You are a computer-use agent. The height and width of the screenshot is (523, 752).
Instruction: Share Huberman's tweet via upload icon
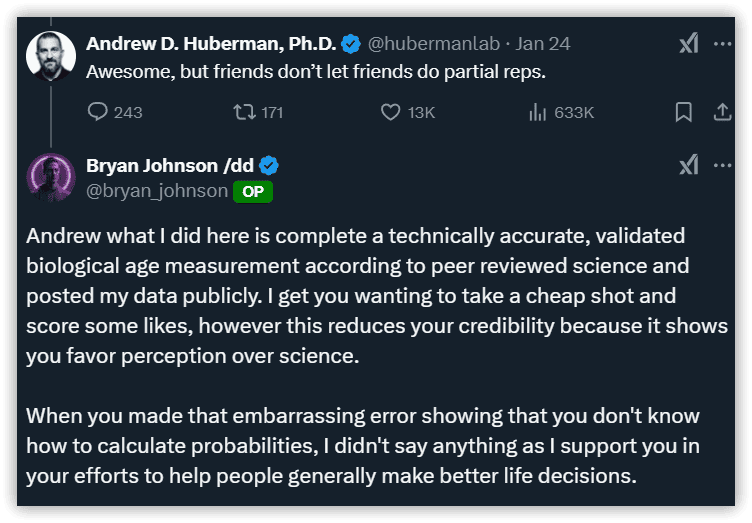coord(722,112)
